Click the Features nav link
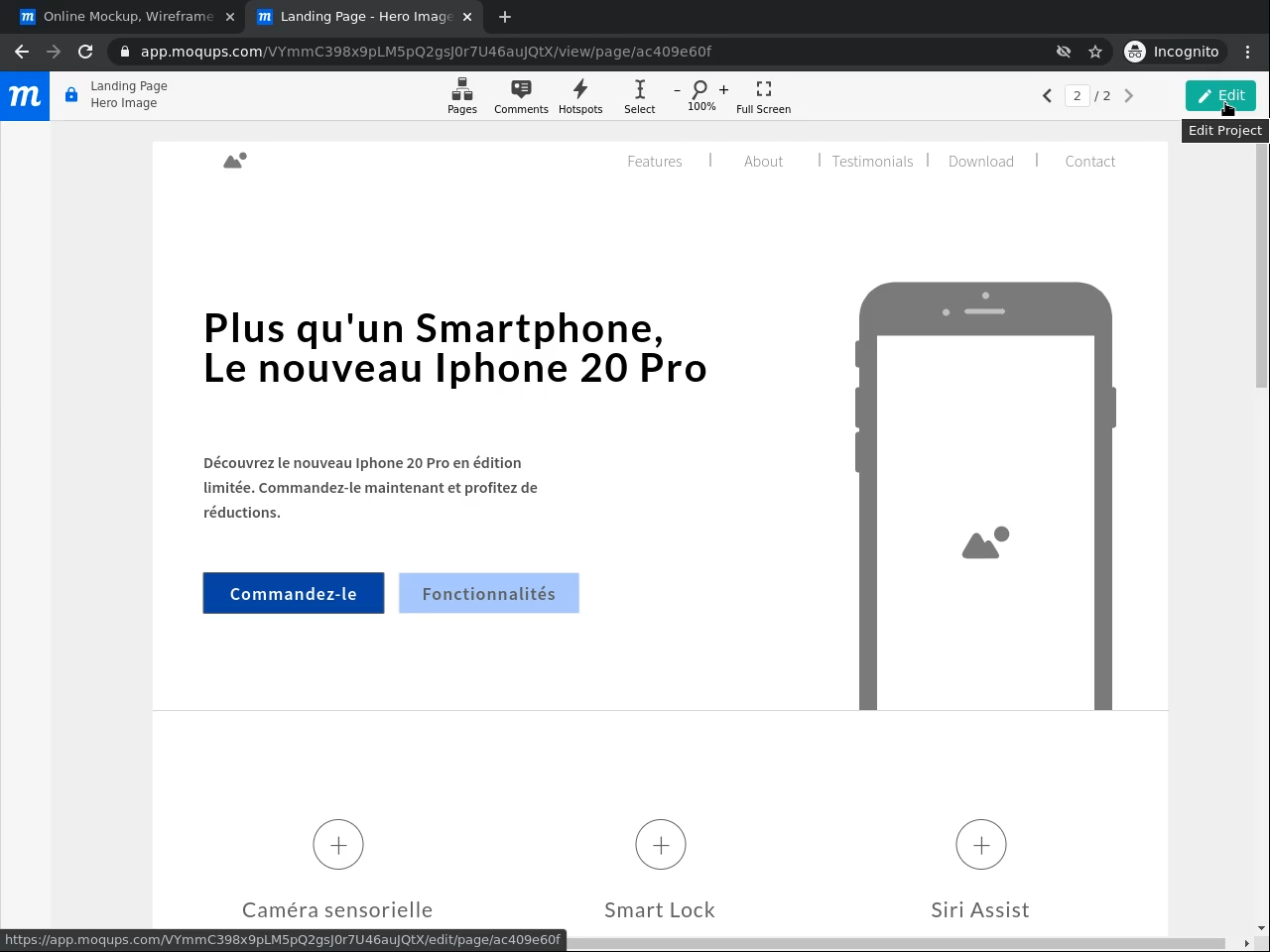This screenshot has width=1270, height=952. [x=655, y=162]
